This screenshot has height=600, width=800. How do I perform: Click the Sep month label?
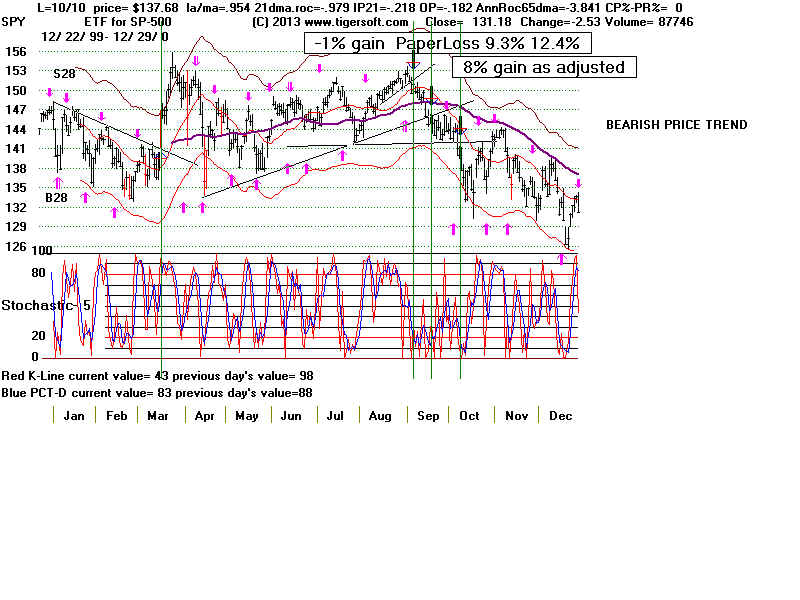(x=424, y=415)
